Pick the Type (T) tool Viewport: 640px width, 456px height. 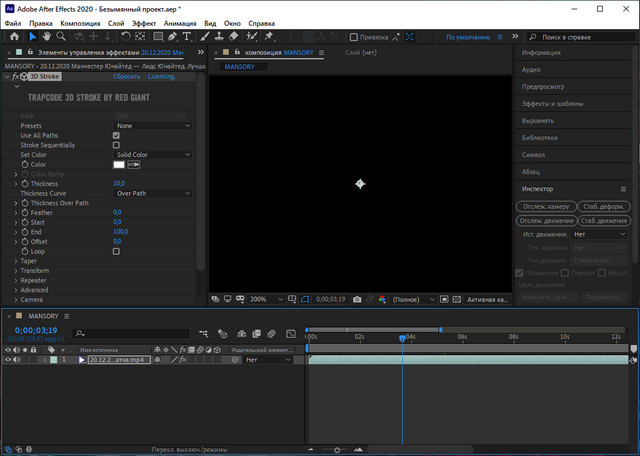187,36
